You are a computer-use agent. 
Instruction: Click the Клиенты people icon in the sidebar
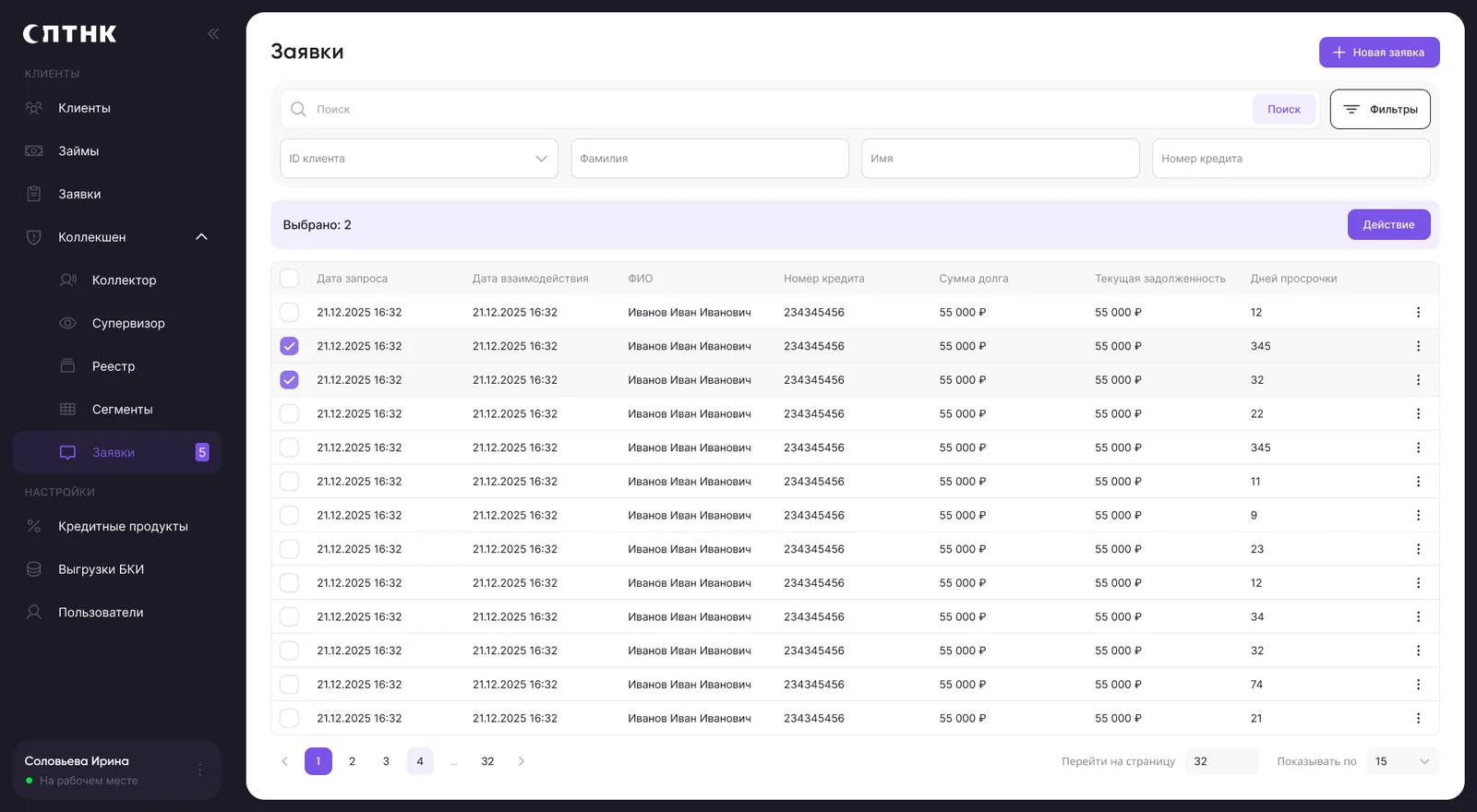click(34, 108)
